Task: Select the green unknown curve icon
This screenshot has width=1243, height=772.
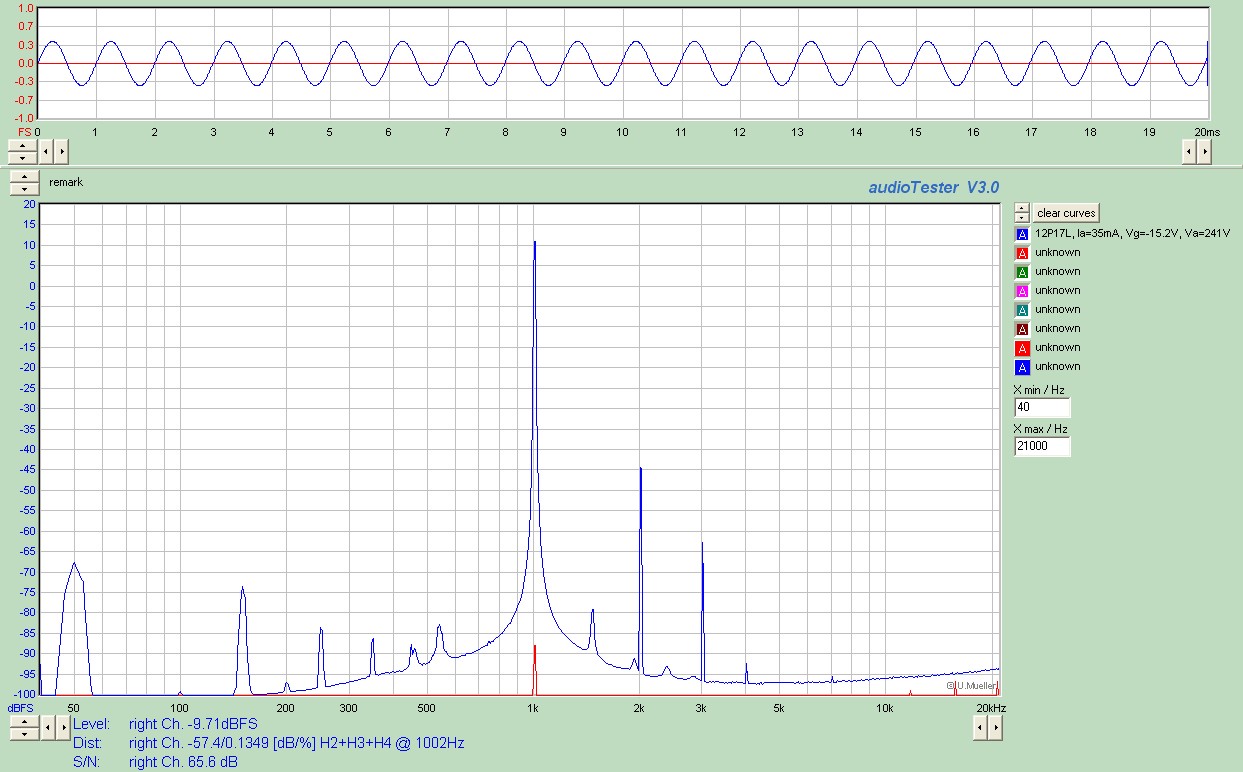Action: point(1022,272)
